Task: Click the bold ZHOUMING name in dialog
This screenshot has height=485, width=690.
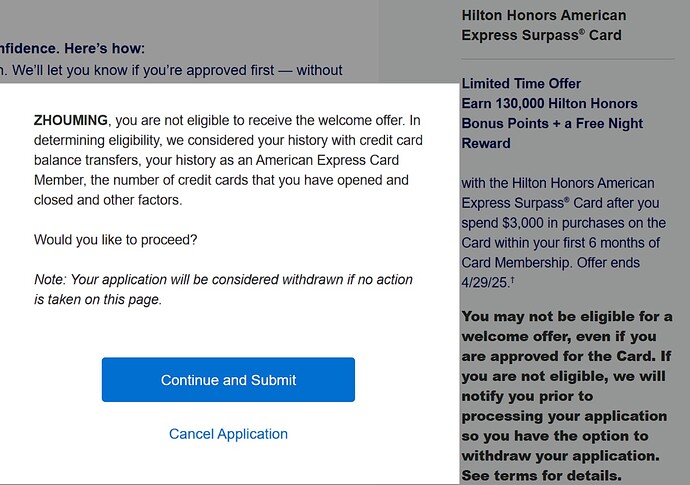Action: tap(70, 121)
